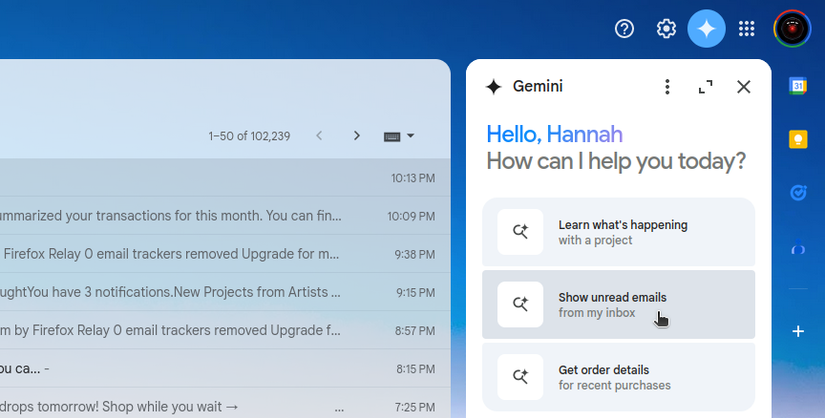
Task: Close the Gemini side panel
Action: click(x=743, y=87)
